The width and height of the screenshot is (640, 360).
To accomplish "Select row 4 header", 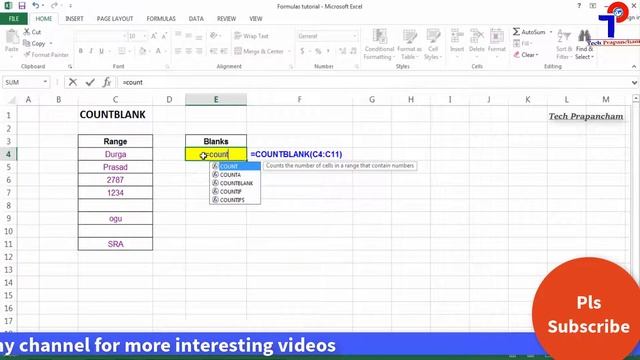I will coord(8,154).
